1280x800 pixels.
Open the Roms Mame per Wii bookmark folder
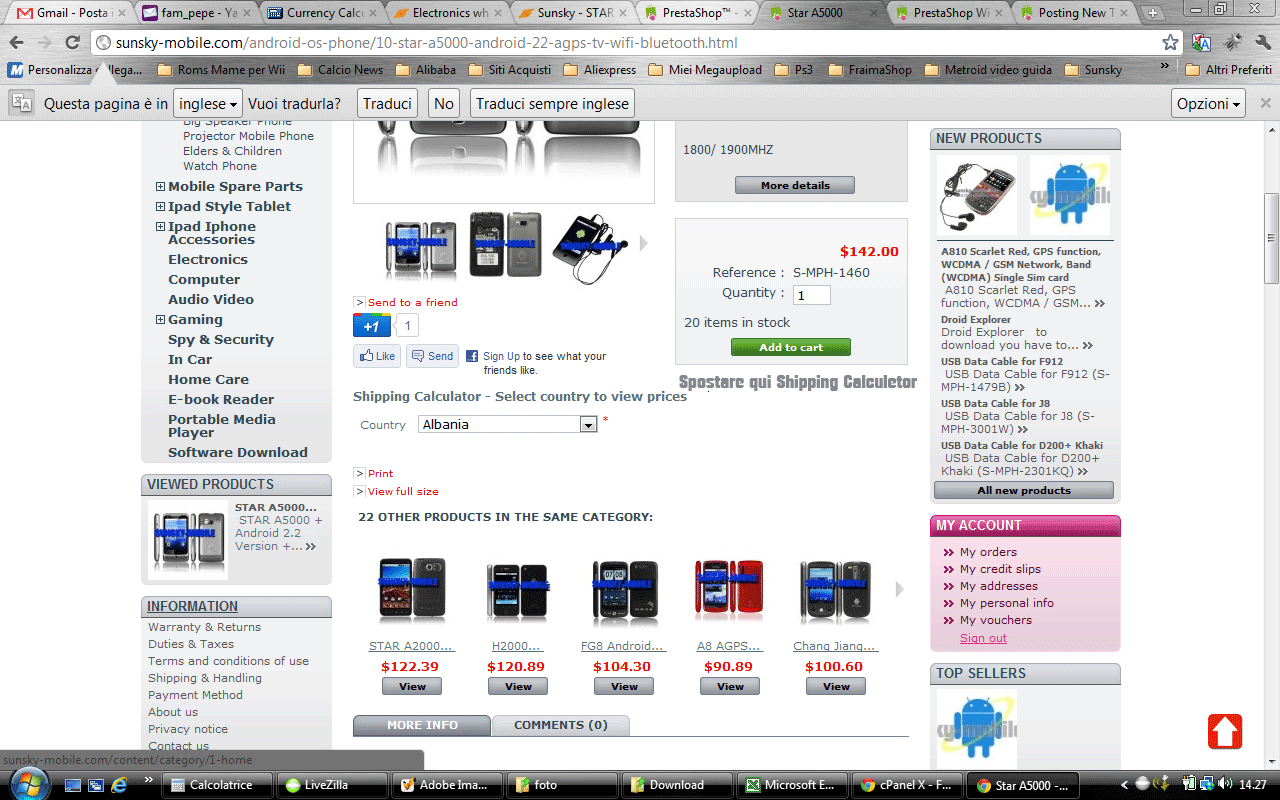coord(220,70)
